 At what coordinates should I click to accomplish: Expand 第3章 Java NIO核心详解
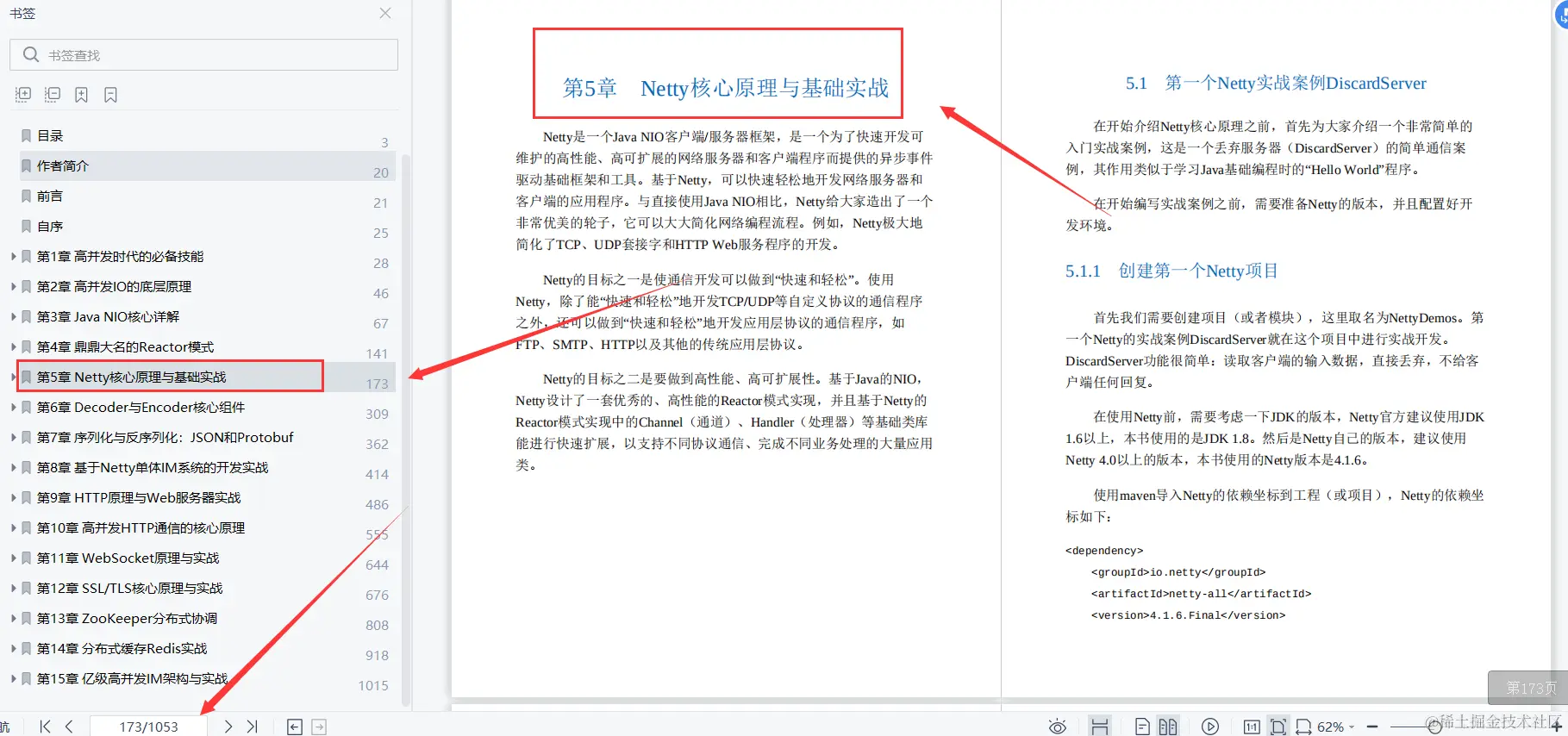[13, 316]
